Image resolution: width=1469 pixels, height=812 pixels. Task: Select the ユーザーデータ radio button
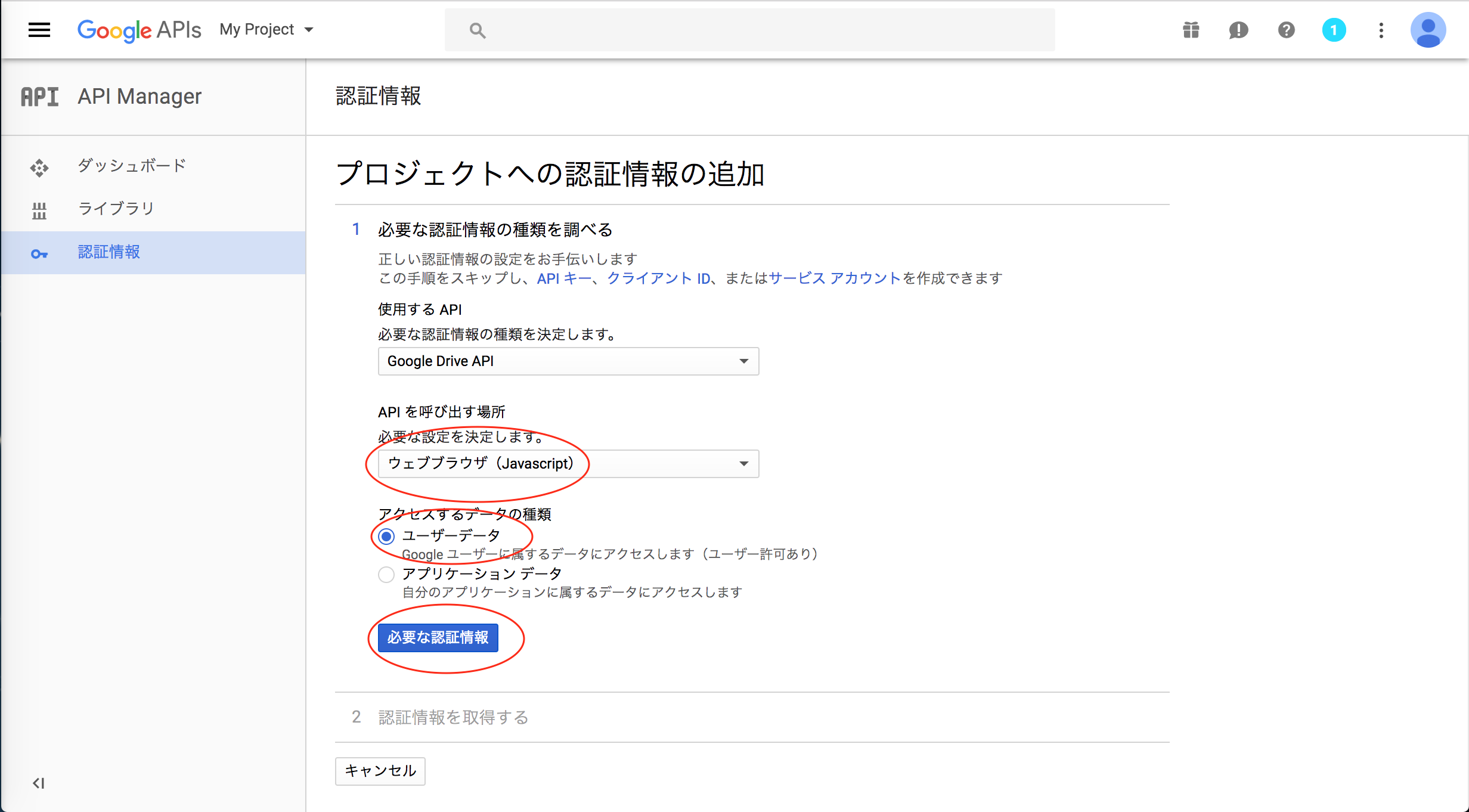[x=386, y=535]
